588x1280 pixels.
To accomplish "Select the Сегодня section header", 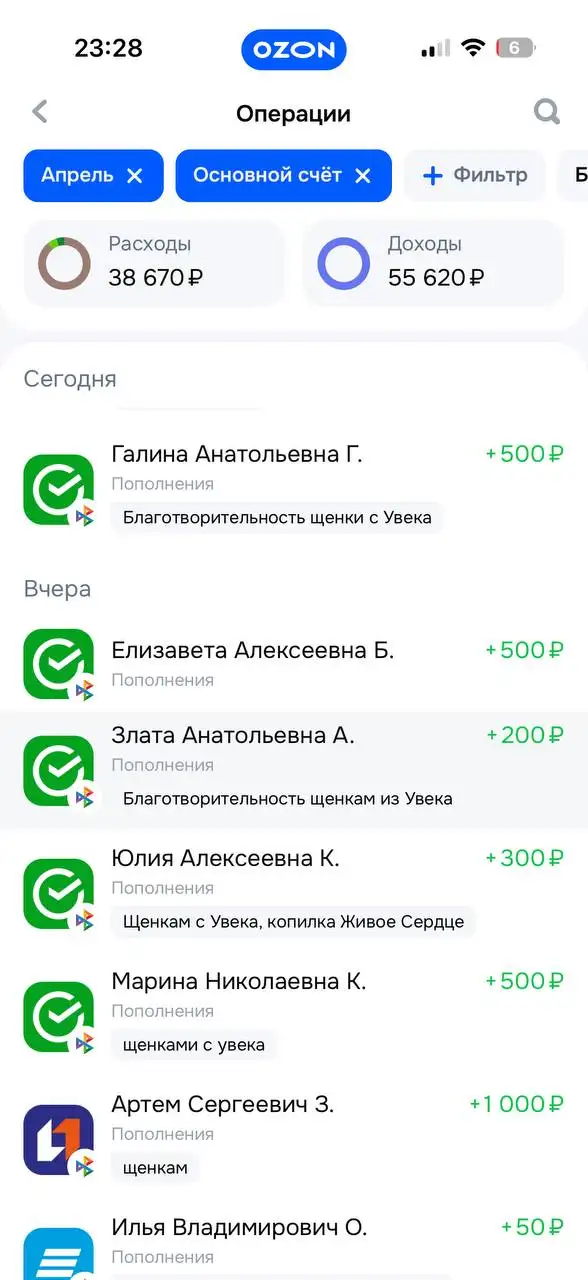I will tap(69, 379).
